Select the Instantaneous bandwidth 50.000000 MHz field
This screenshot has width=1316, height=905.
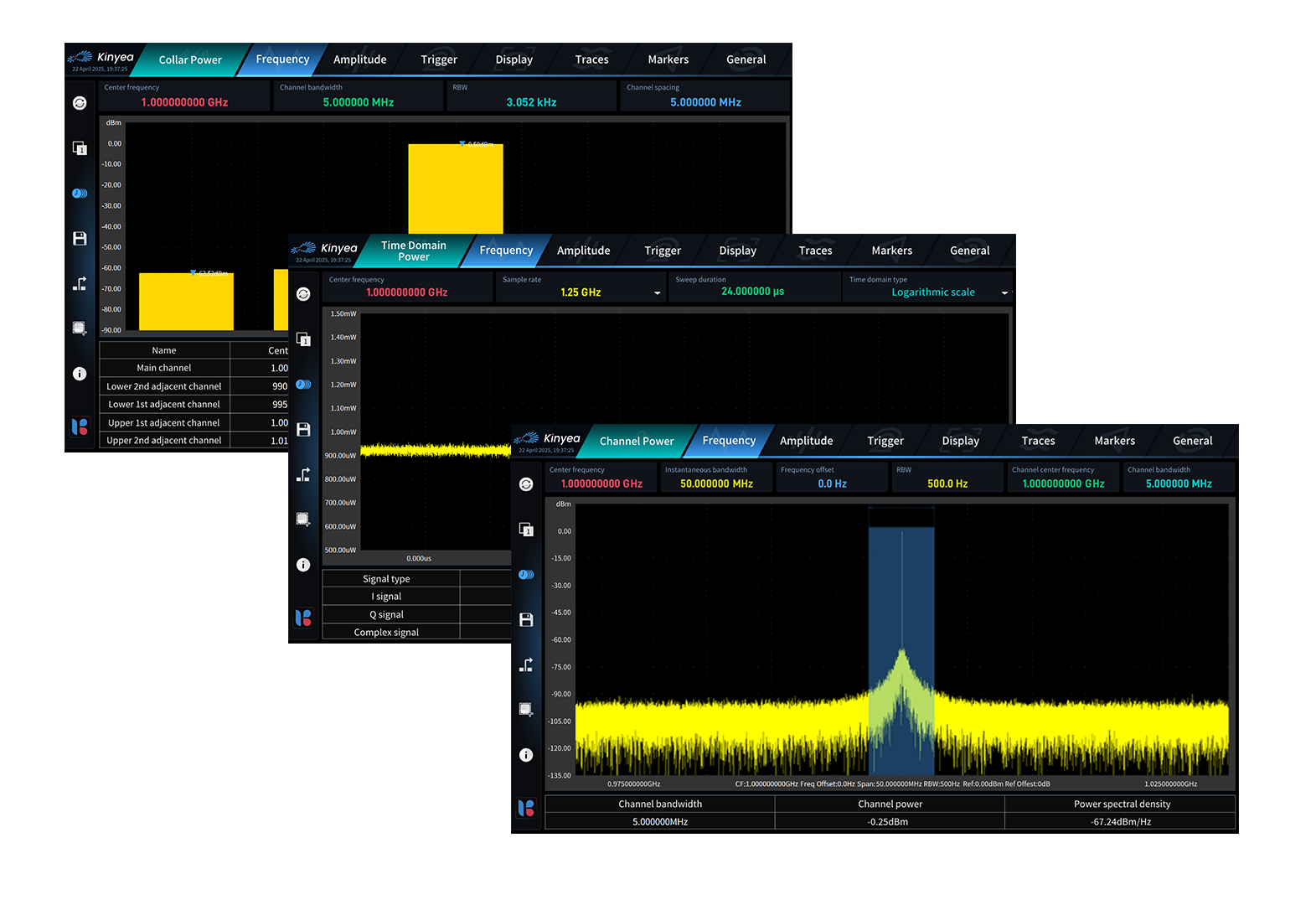pos(716,484)
